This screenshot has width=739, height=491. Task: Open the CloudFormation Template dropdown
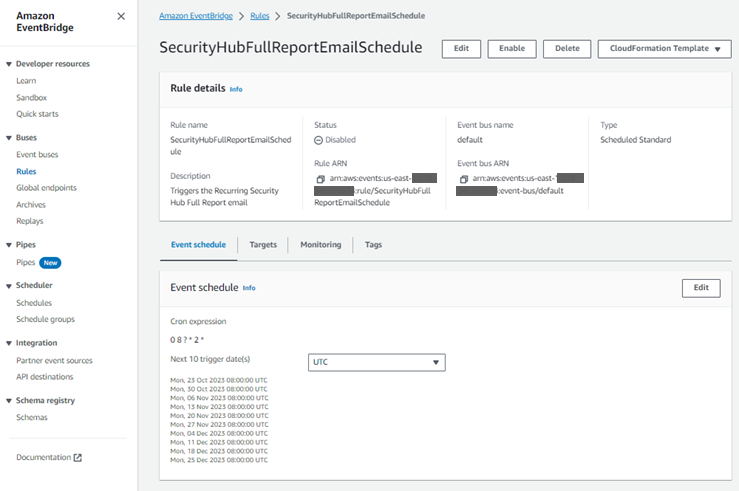coord(665,49)
